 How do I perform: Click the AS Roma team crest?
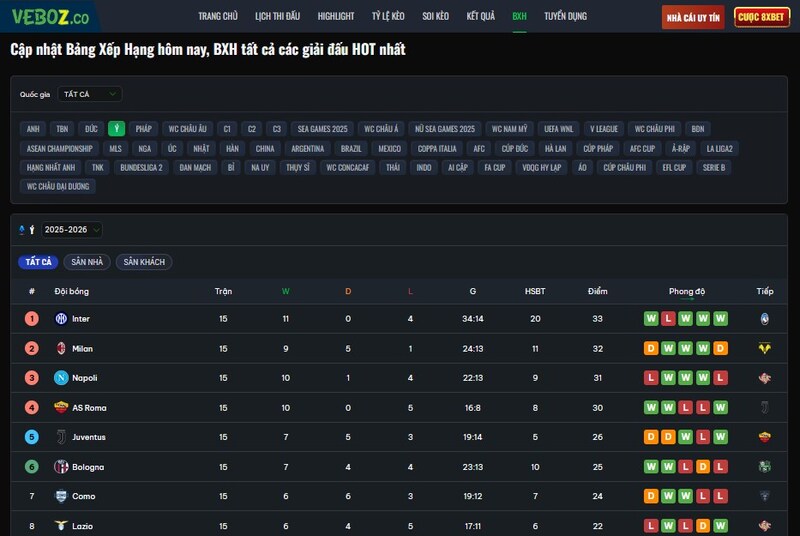tap(60, 408)
